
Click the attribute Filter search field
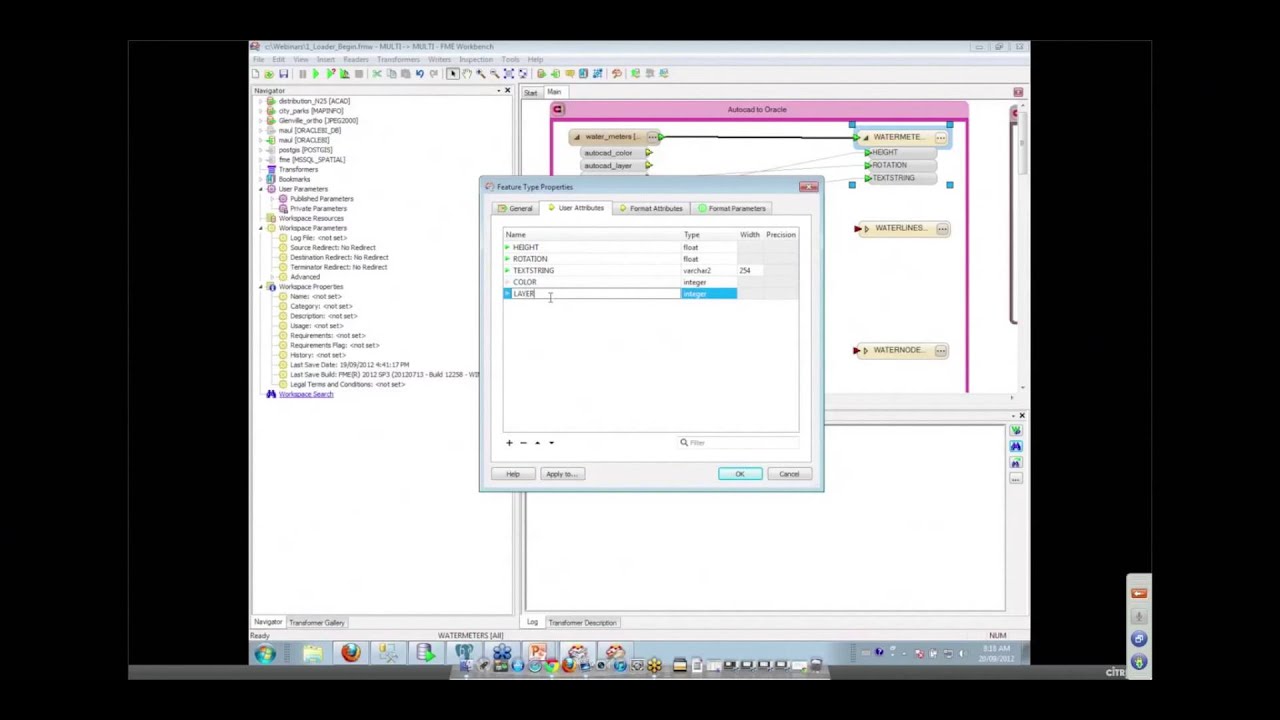(x=737, y=442)
